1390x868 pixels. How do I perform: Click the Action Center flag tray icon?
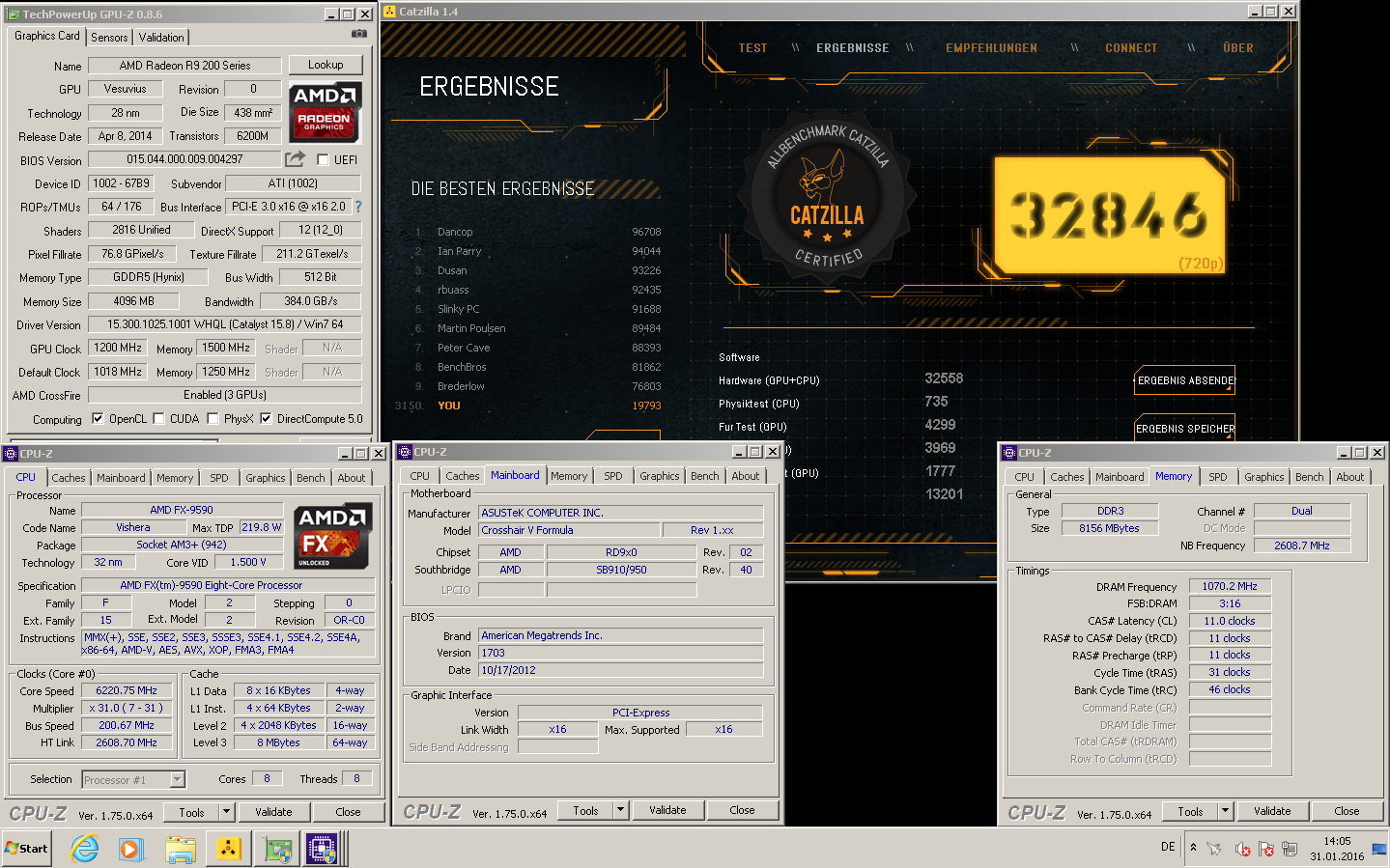pyautogui.click(x=1266, y=849)
